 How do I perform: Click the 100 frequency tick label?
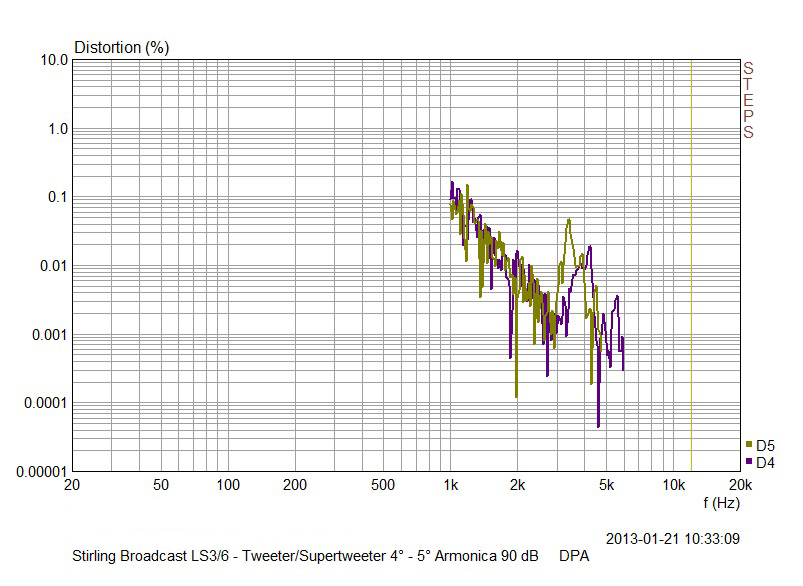[x=228, y=485]
